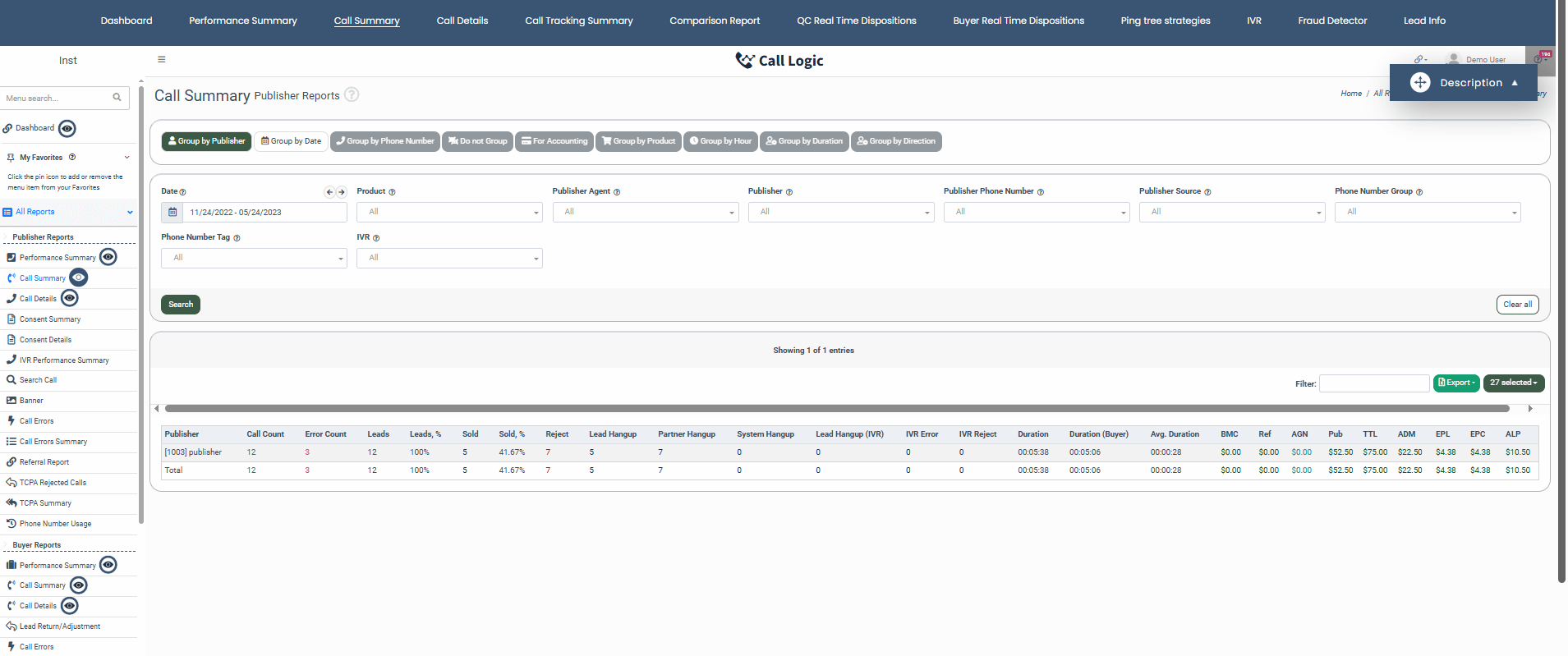This screenshot has width=1568, height=656.
Task: Select Group by Hour
Action: click(720, 141)
